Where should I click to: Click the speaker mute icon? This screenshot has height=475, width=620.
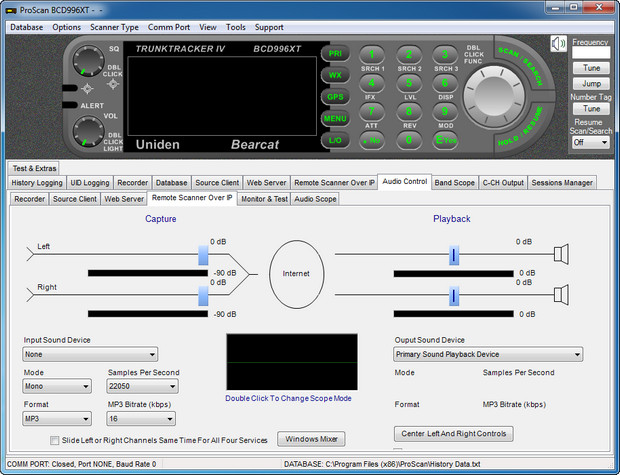(557, 44)
